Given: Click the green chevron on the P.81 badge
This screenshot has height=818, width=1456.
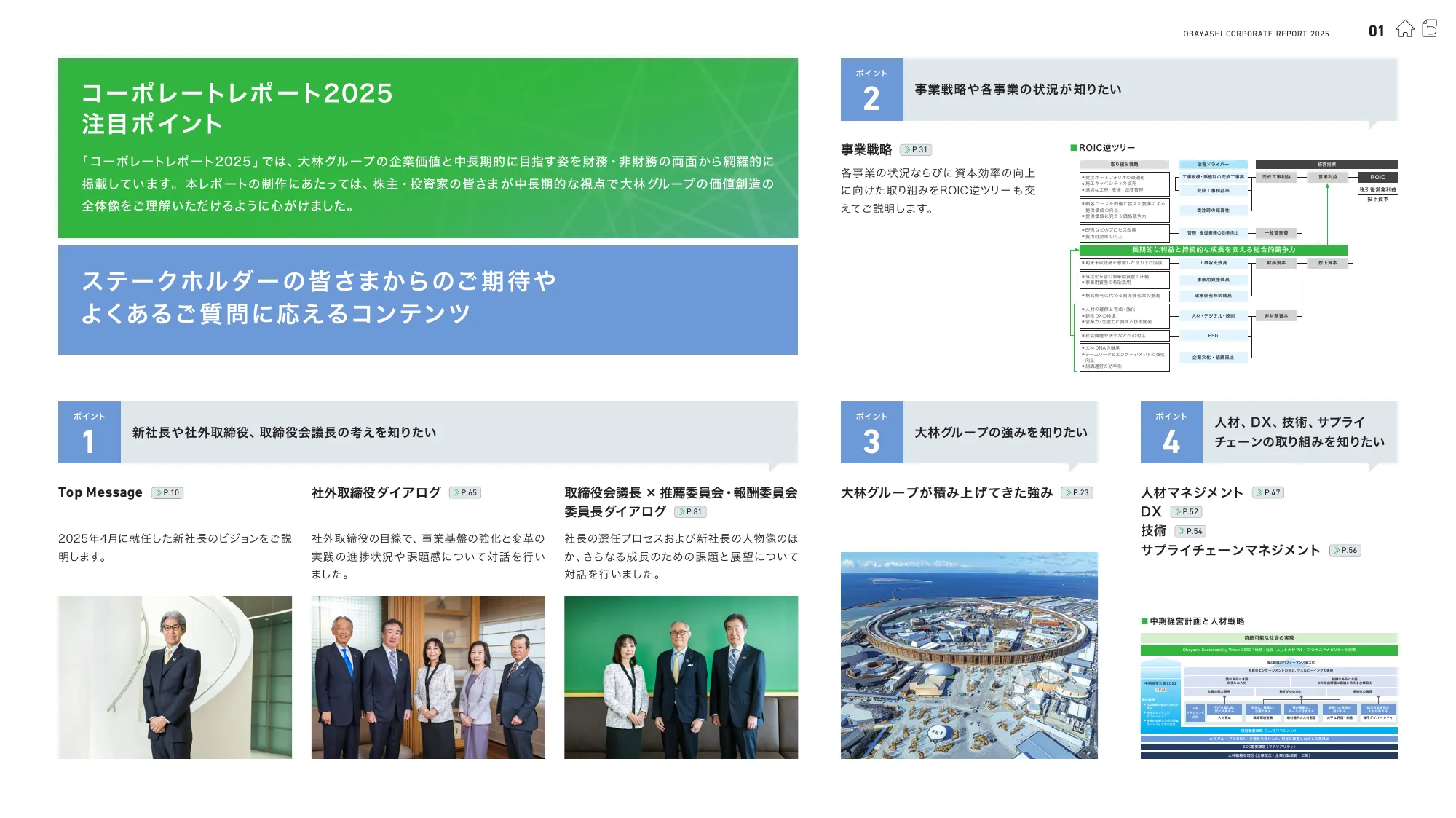Looking at the screenshot, I should coord(683,512).
